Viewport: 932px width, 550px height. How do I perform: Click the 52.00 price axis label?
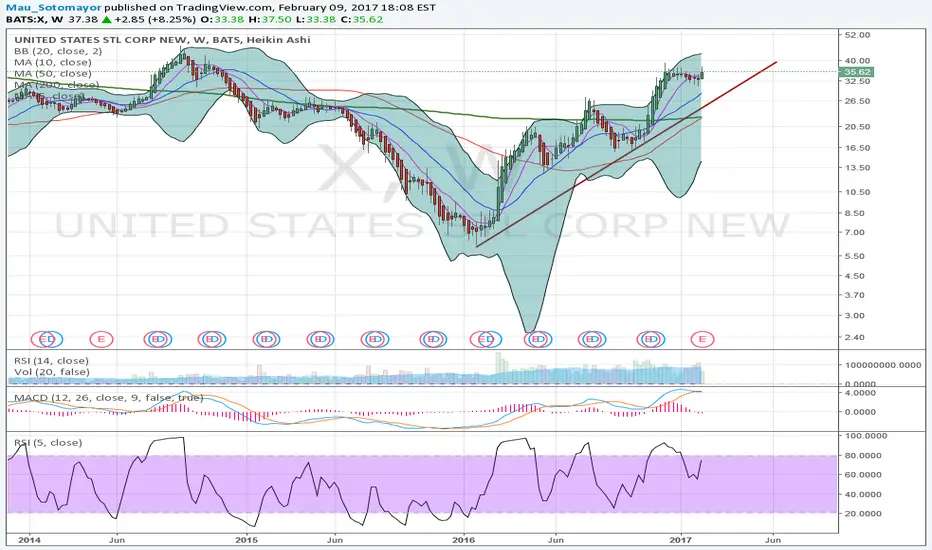tap(857, 35)
